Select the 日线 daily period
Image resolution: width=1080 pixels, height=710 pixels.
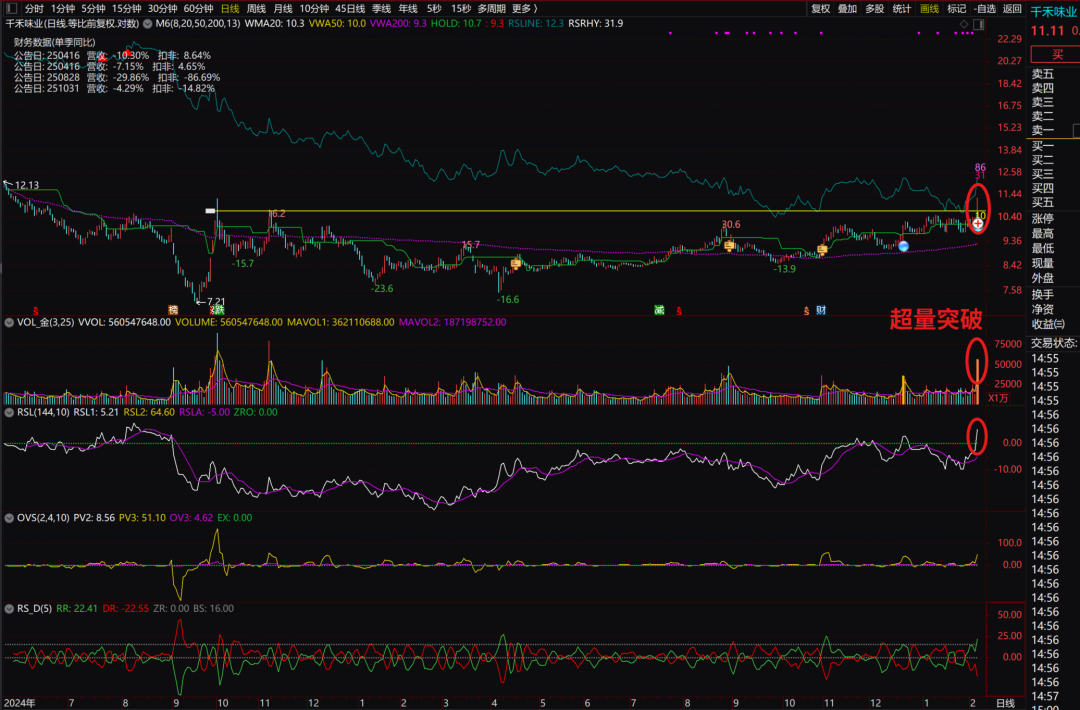coord(230,8)
